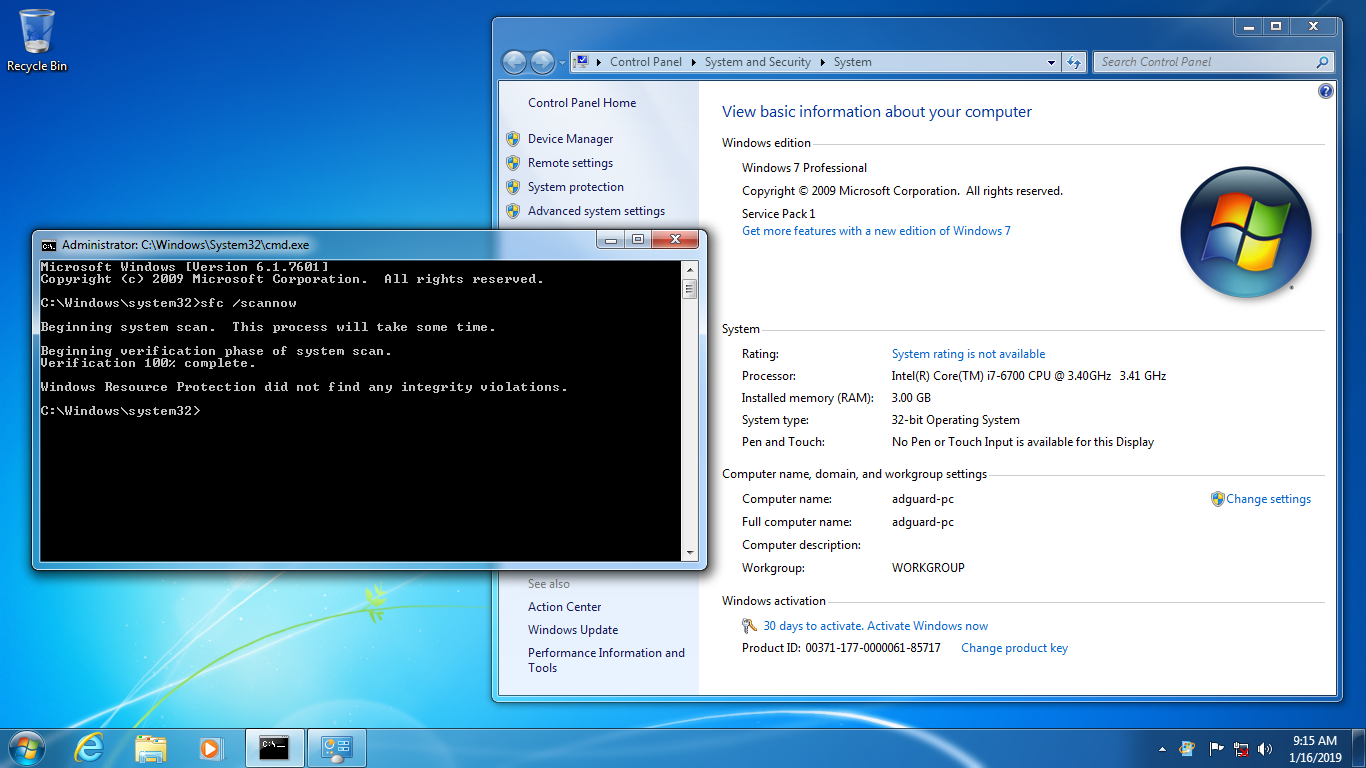Click shield icon beside Advanced system settings
Screen dimensions: 1366x768
click(513, 211)
